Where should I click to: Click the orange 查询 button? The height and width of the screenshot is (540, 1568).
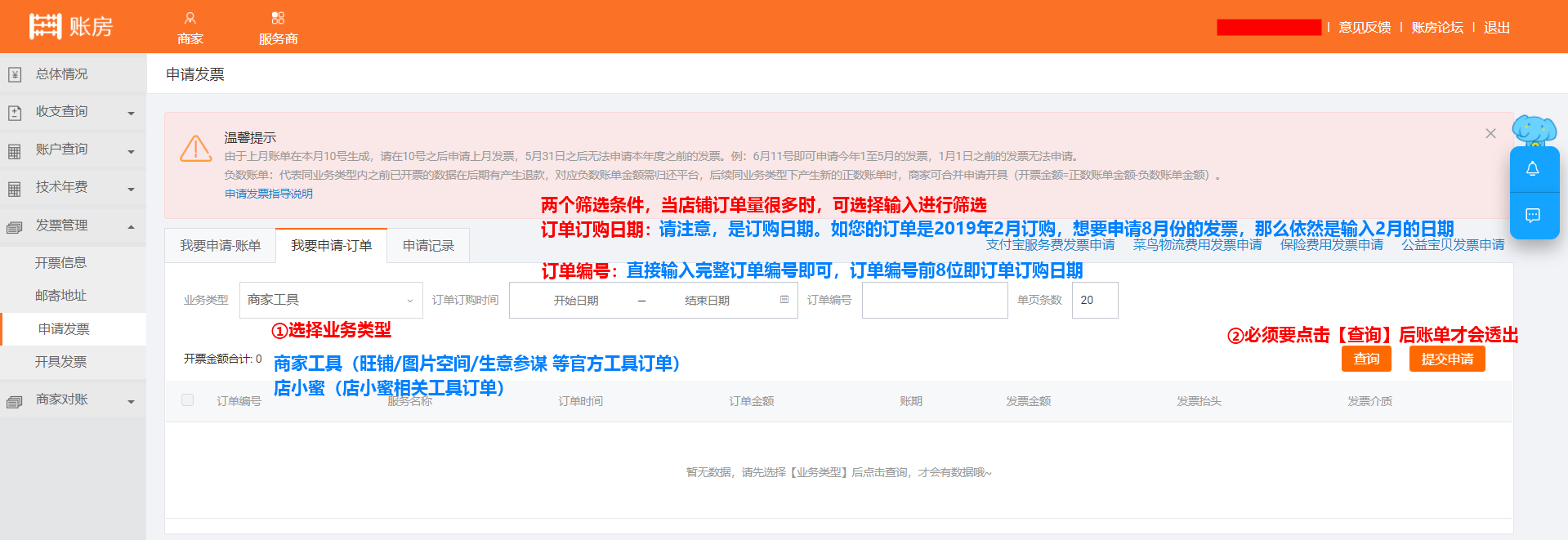(x=1365, y=359)
